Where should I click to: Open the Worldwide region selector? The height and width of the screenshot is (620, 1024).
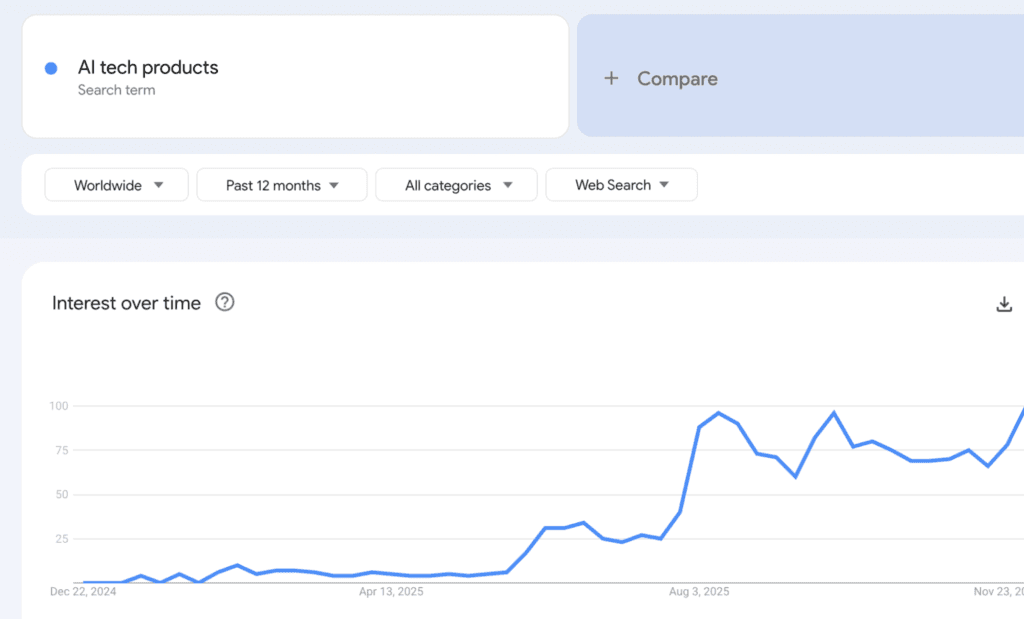pos(116,185)
